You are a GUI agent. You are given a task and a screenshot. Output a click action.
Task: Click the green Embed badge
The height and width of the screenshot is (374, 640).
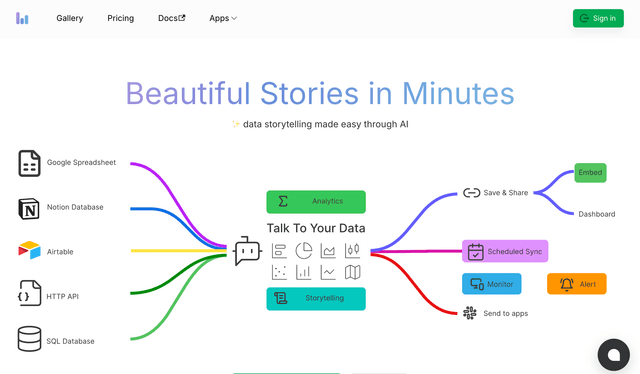(x=590, y=172)
